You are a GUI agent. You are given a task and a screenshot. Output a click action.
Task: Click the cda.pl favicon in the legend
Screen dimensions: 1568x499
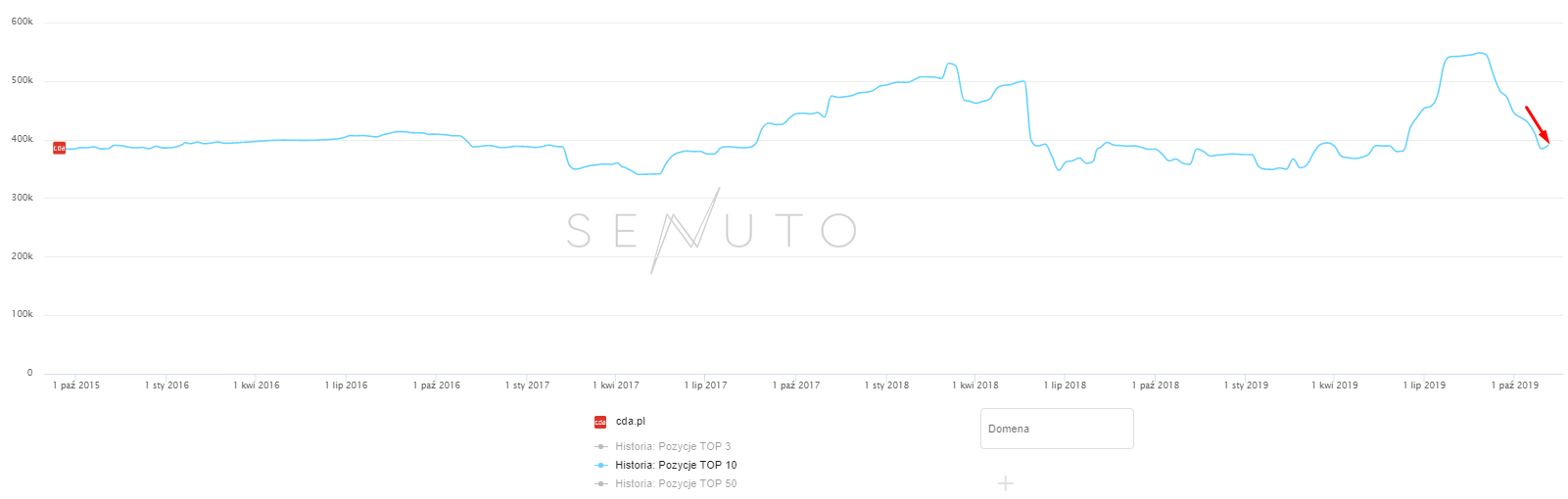click(x=600, y=423)
